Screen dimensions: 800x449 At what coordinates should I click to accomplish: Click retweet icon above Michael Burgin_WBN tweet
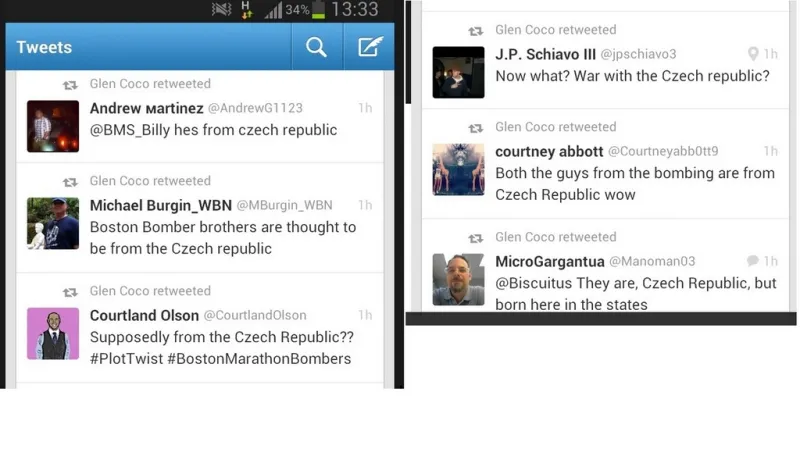tap(70, 182)
